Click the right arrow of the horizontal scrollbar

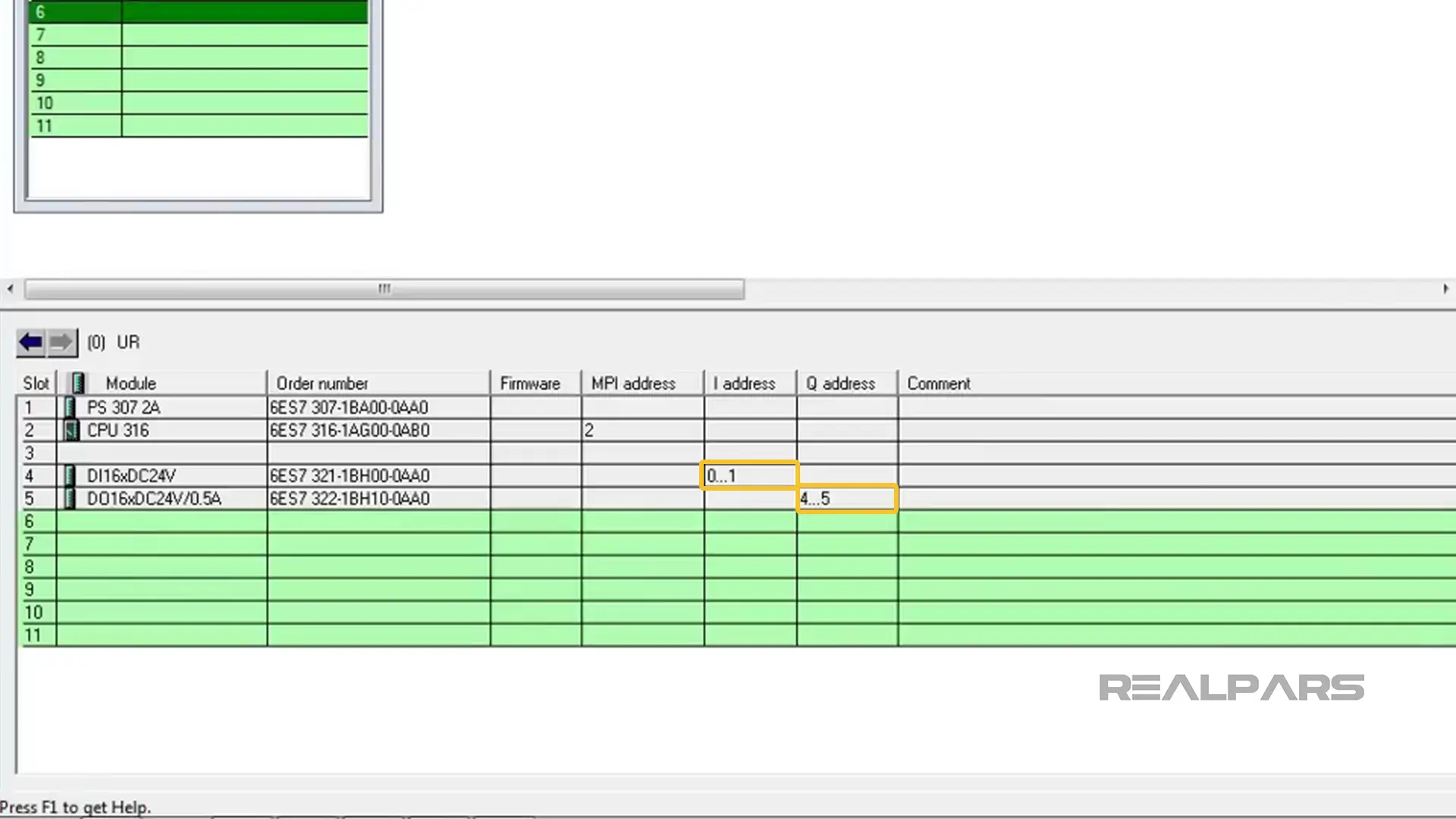1445,289
